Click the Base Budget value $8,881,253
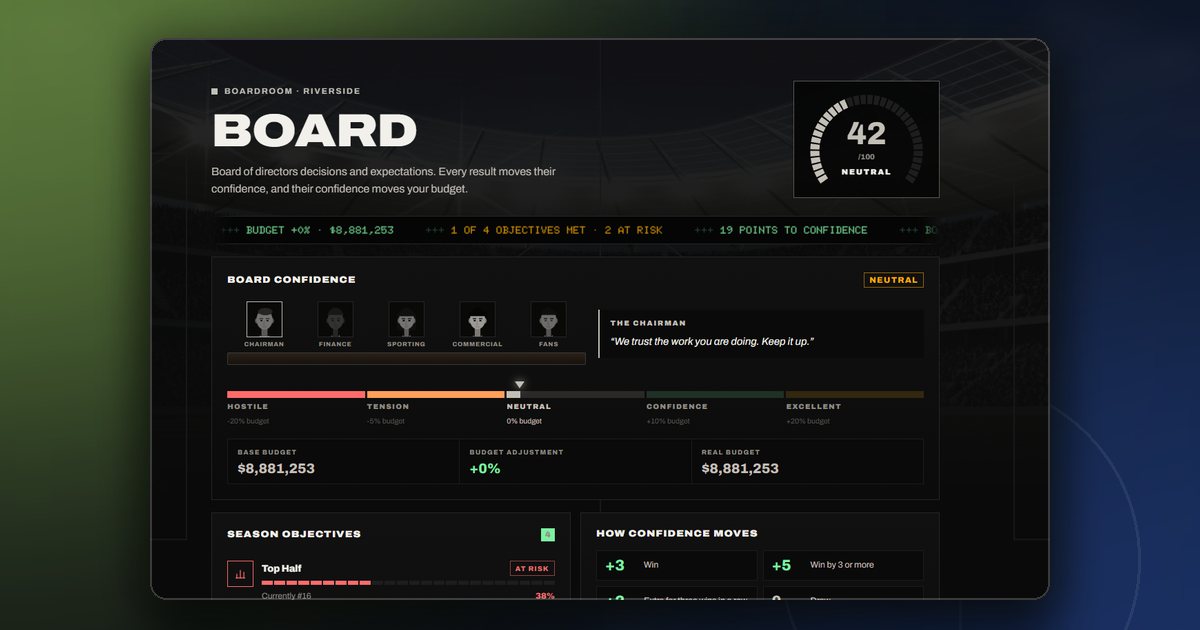1200x630 pixels. 276,468
